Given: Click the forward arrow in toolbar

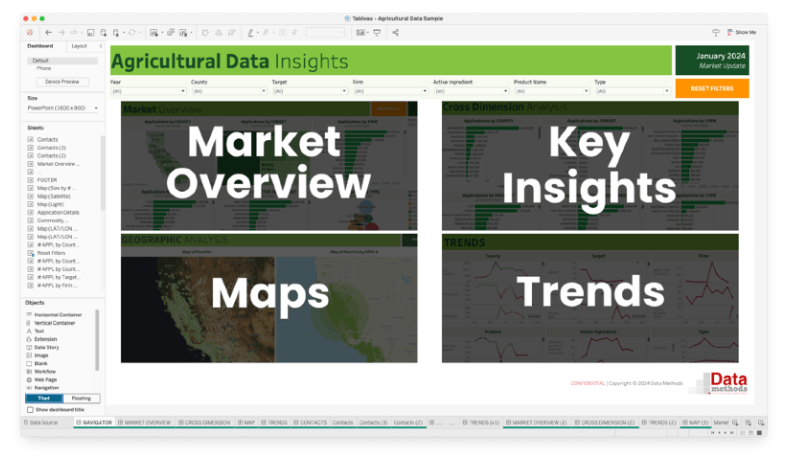Looking at the screenshot, I should click(60, 33).
